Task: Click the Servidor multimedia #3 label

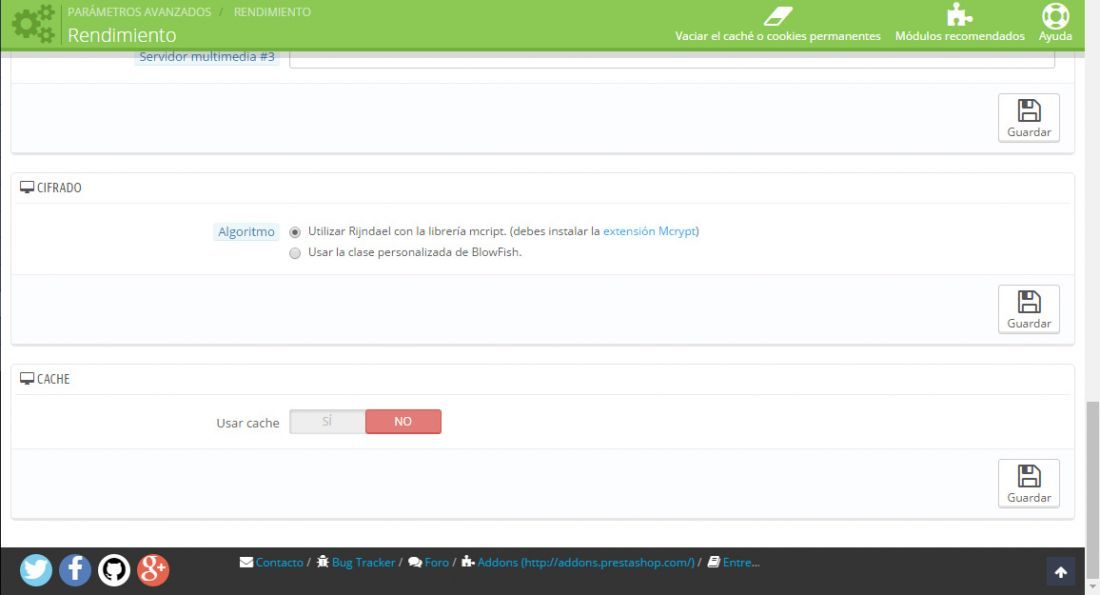Action: (206, 57)
